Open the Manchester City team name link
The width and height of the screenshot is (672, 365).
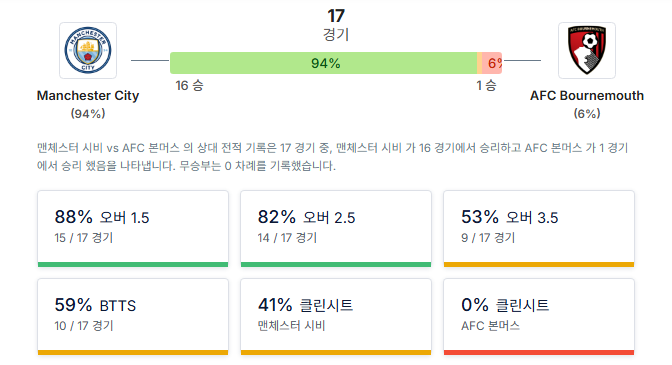coord(88,96)
